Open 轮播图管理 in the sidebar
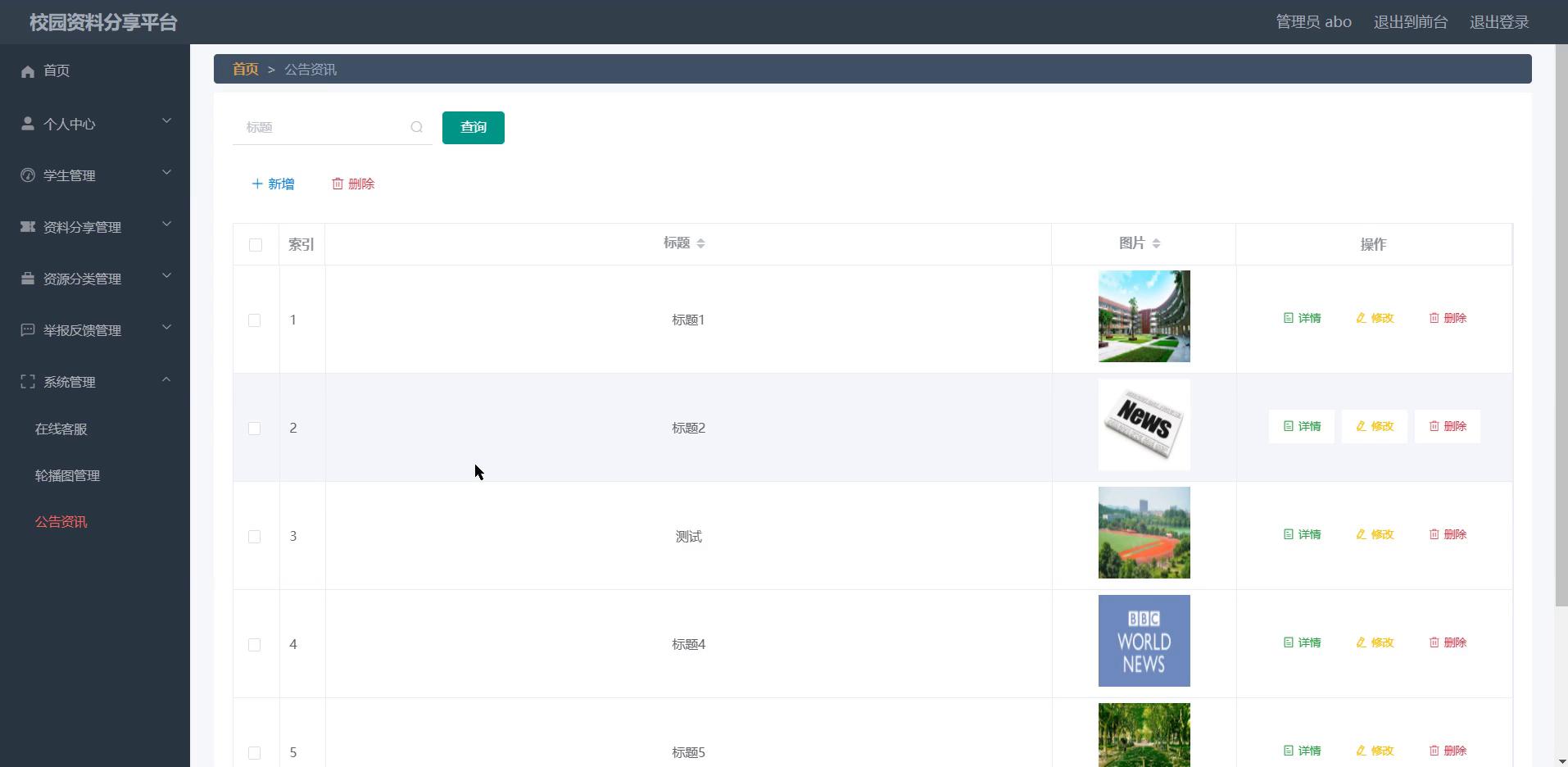 click(67, 475)
